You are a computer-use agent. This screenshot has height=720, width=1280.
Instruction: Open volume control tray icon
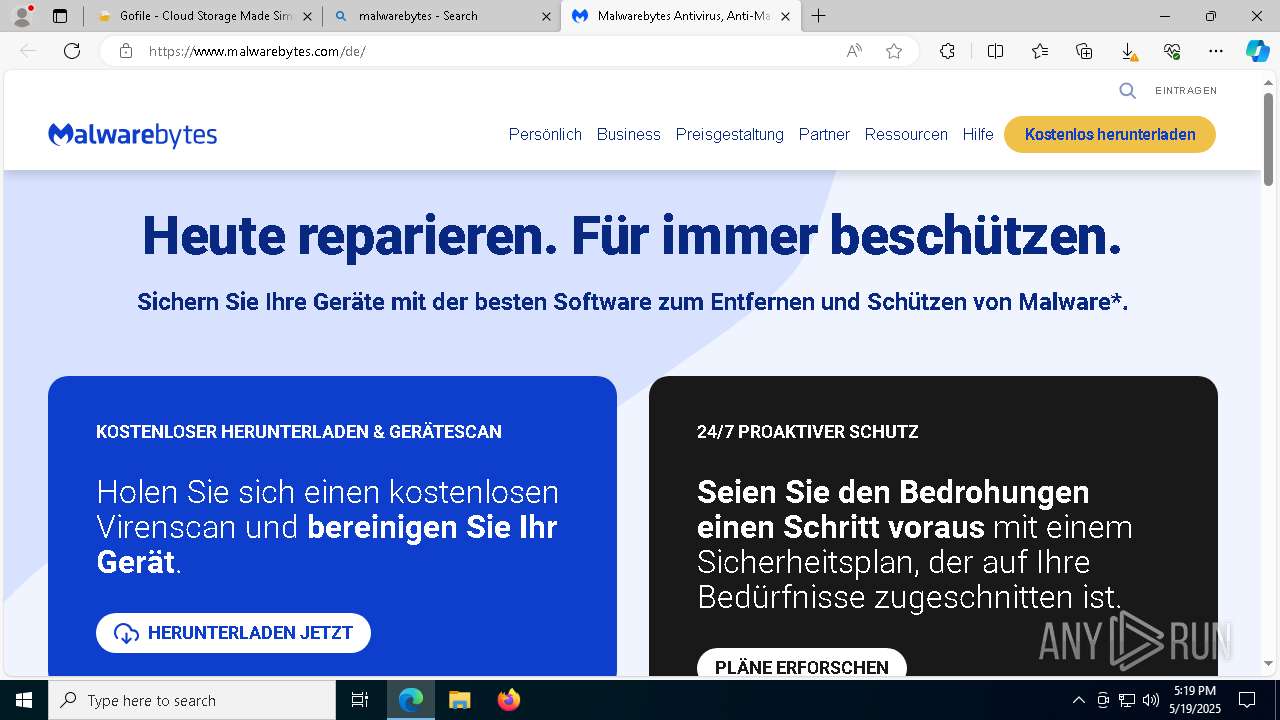tap(1151, 700)
